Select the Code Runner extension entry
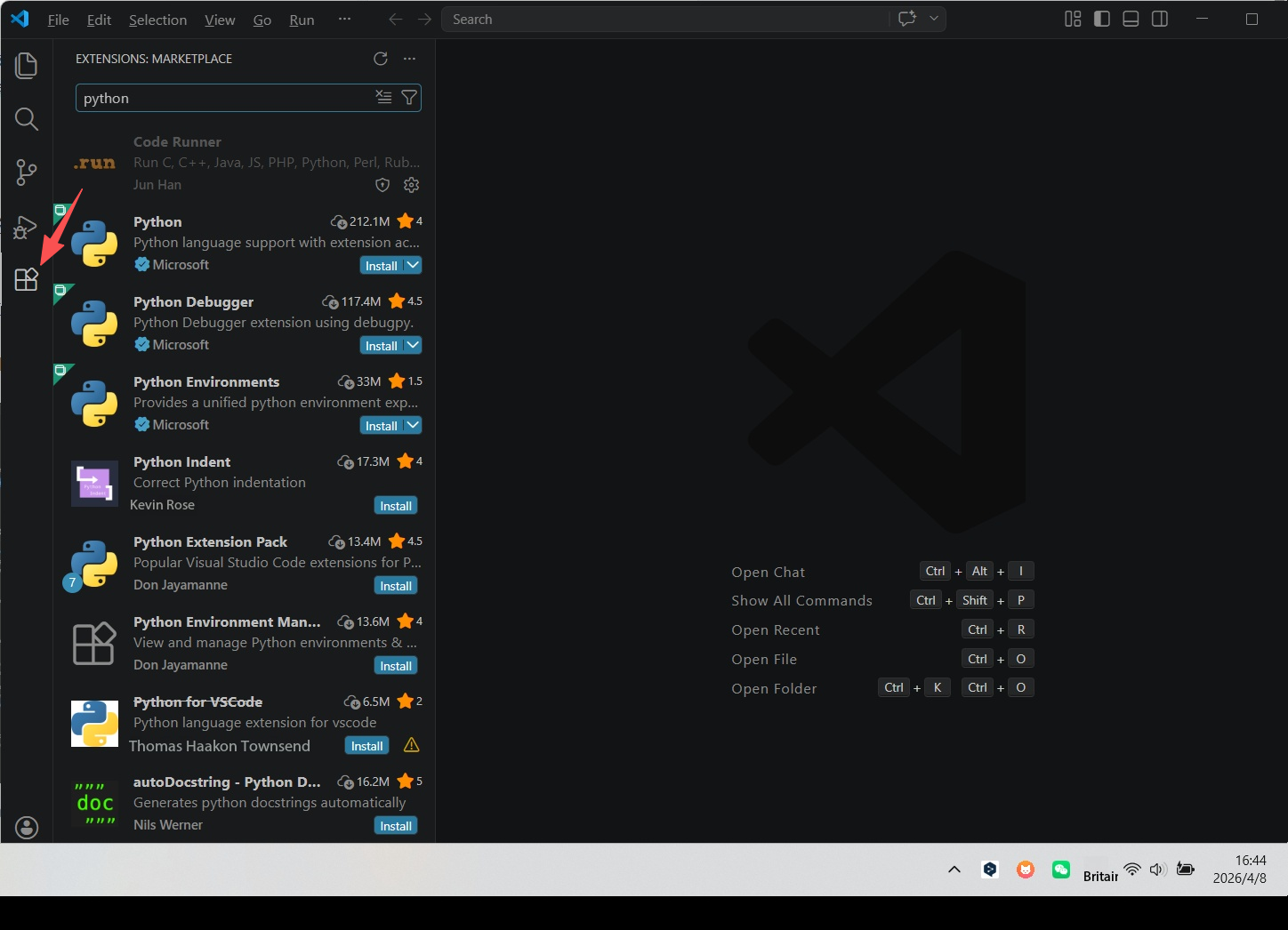Image resolution: width=1288 pixels, height=930 pixels. coord(244,163)
